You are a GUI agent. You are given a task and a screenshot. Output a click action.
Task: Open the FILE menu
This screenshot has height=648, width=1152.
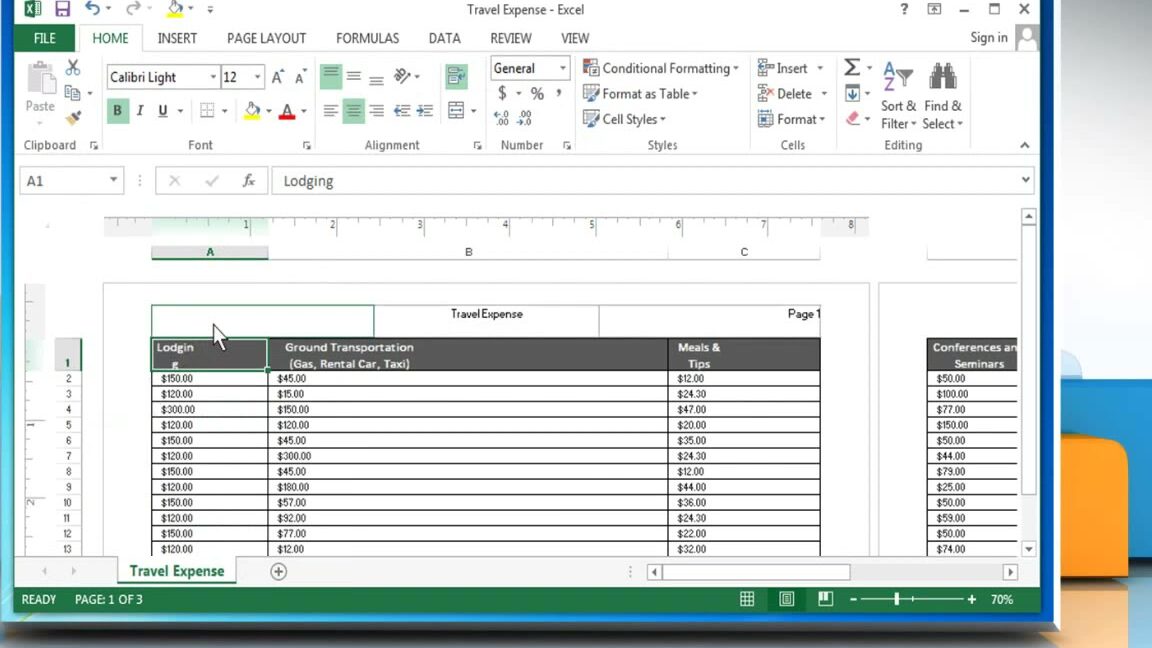tap(44, 38)
